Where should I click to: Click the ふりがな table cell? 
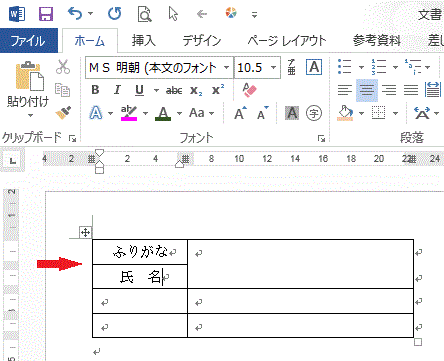click(x=140, y=252)
